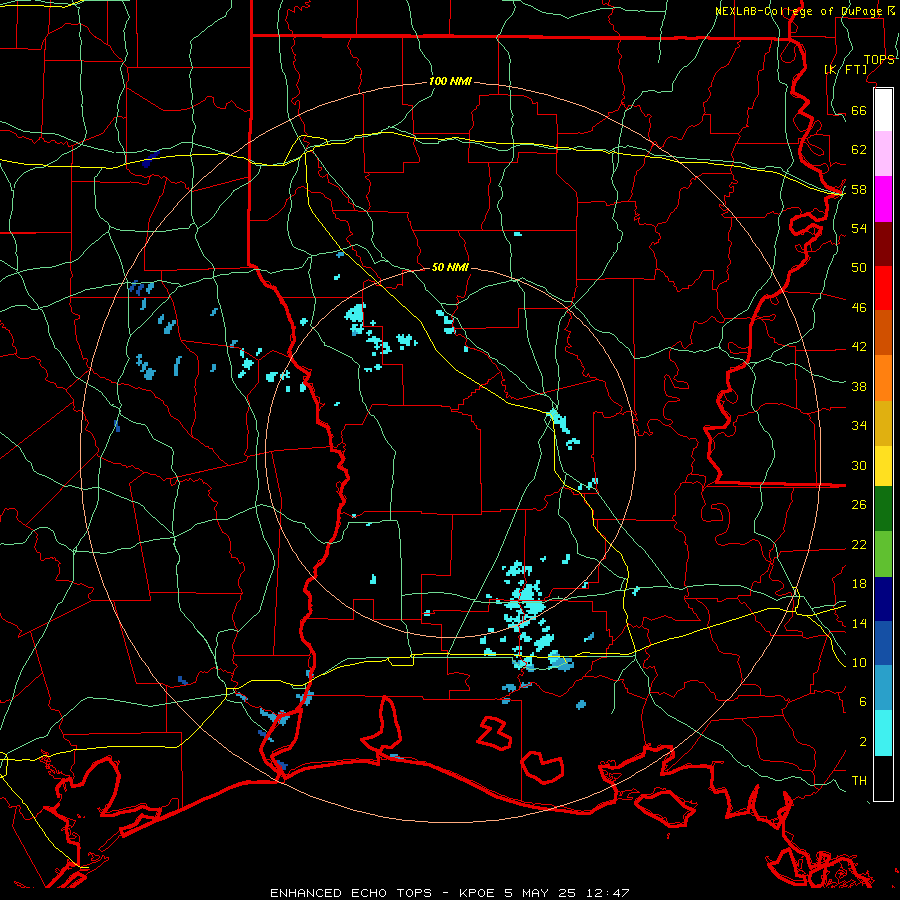Screen dimensions: 900x900
Task: Click the orange swatch below 42
Action: click(883, 377)
